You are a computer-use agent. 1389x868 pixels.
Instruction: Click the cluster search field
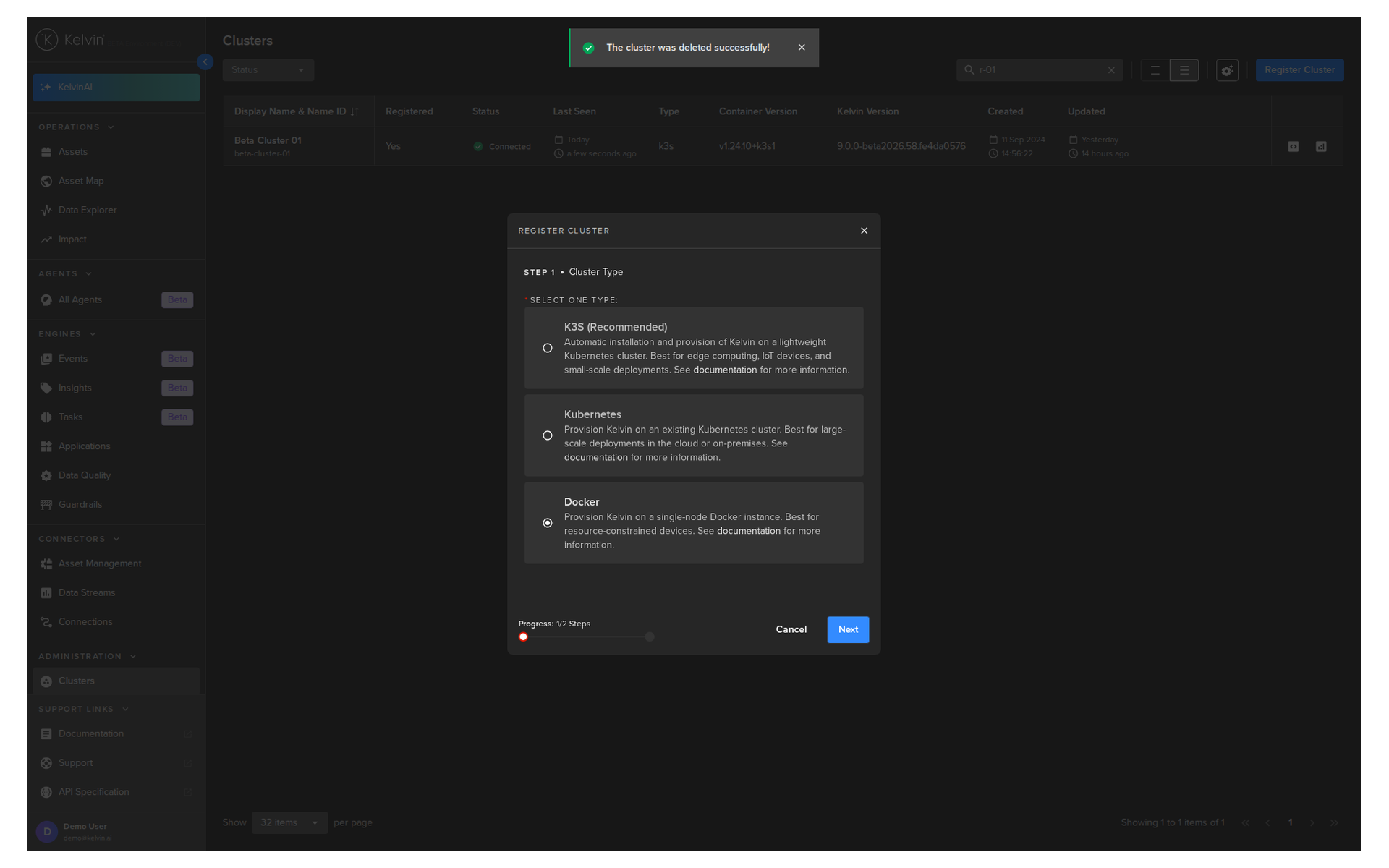coord(1039,70)
